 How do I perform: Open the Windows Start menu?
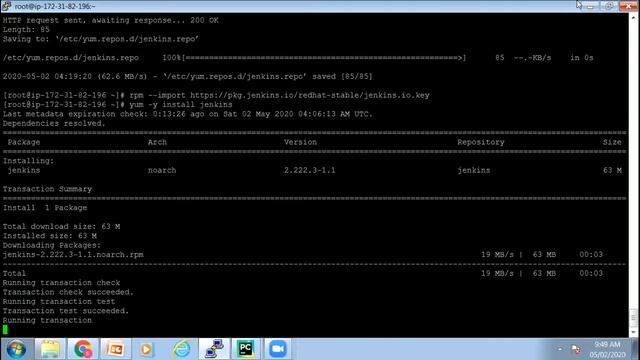tap(16, 349)
